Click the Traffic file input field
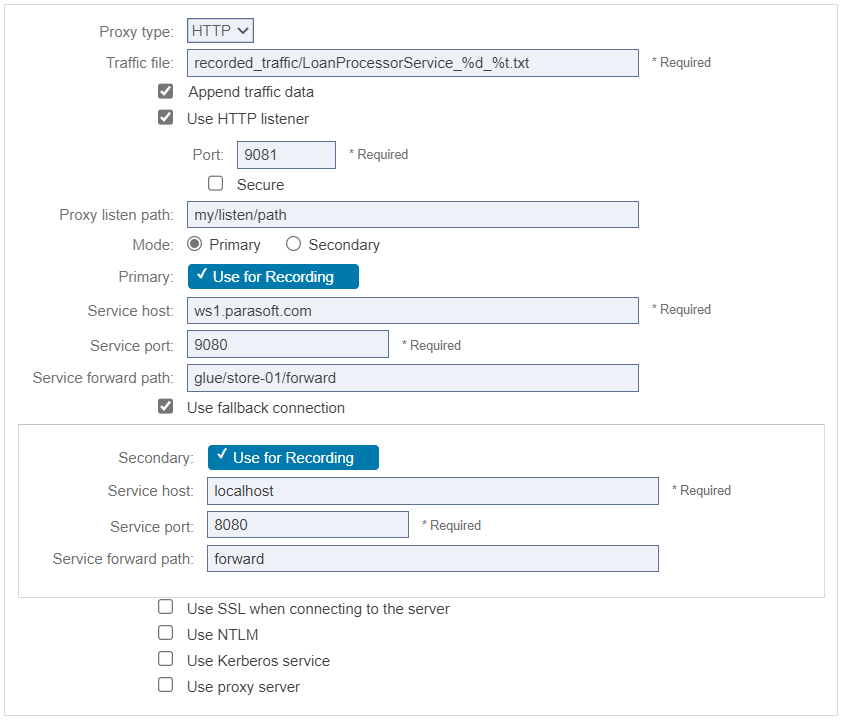The height and width of the screenshot is (720, 842). pyautogui.click(x=412, y=63)
